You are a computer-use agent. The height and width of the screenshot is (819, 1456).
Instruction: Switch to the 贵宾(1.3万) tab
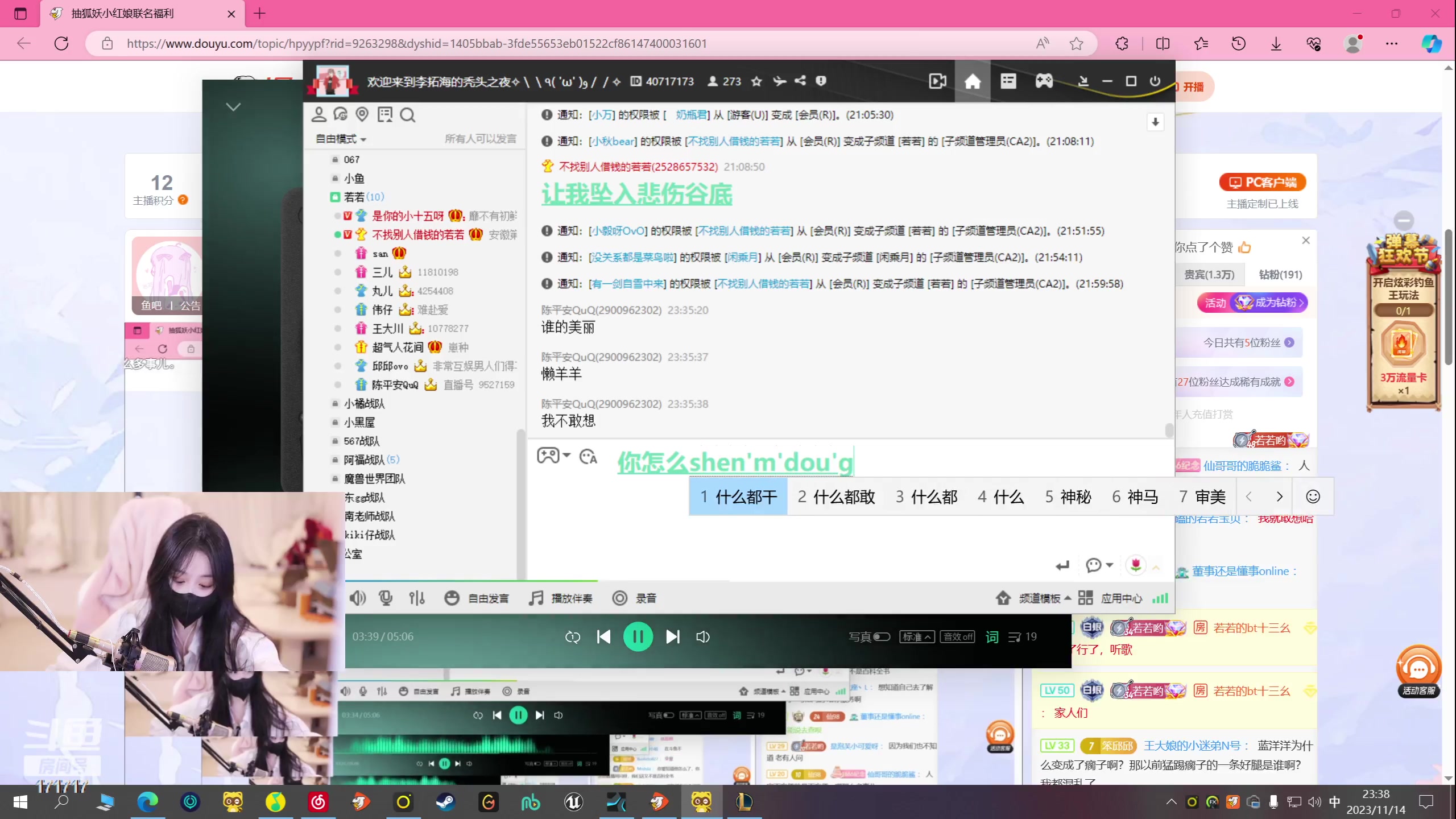click(1209, 274)
